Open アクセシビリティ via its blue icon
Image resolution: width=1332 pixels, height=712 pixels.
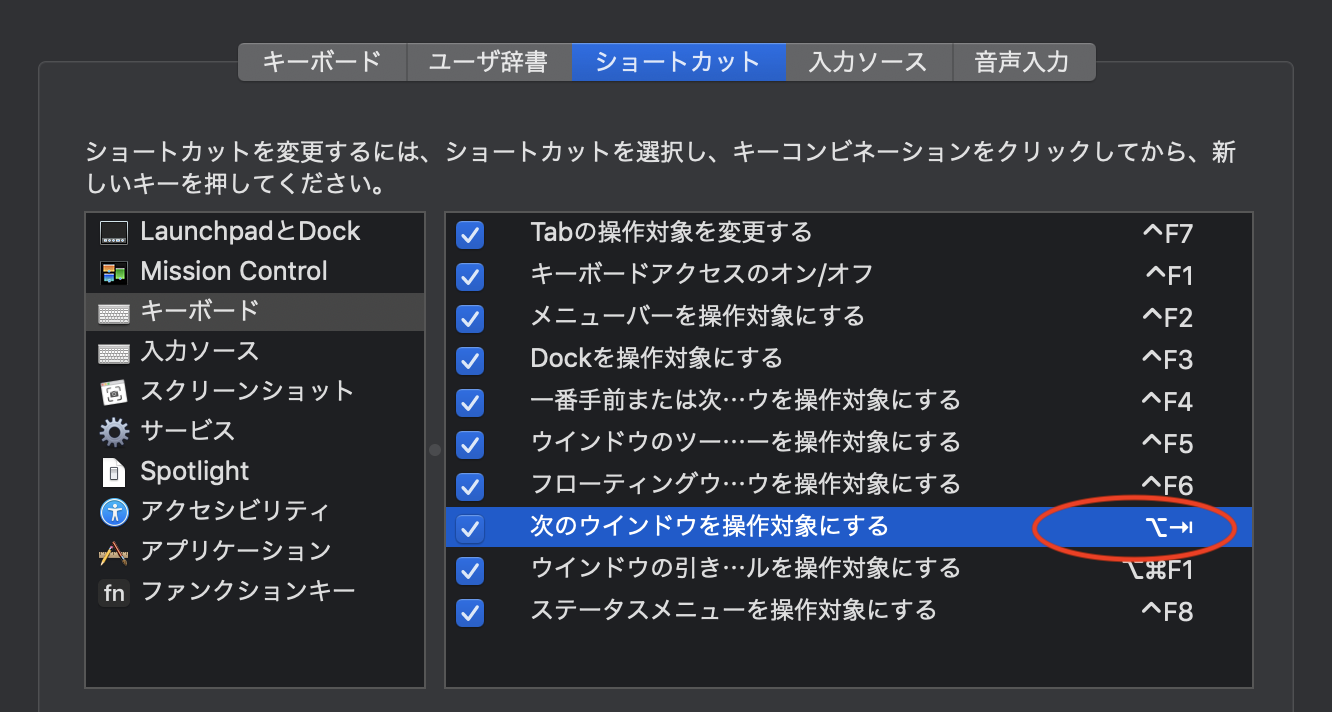click(113, 511)
